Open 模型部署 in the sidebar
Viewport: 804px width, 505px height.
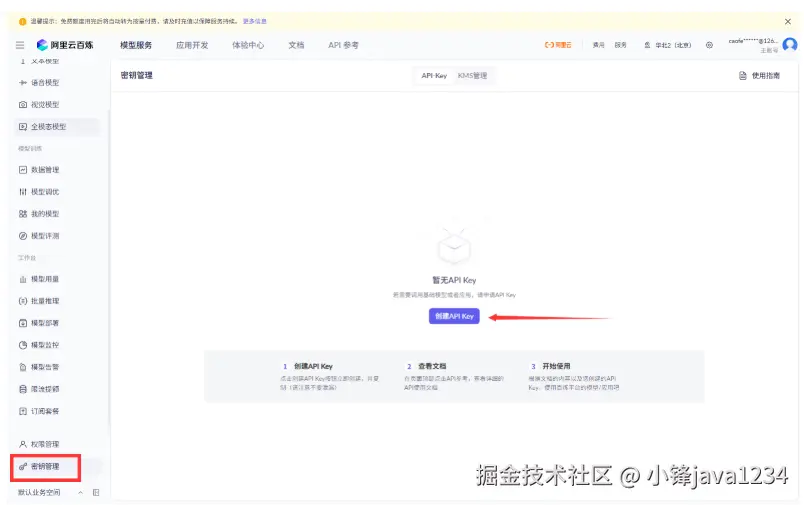39,323
